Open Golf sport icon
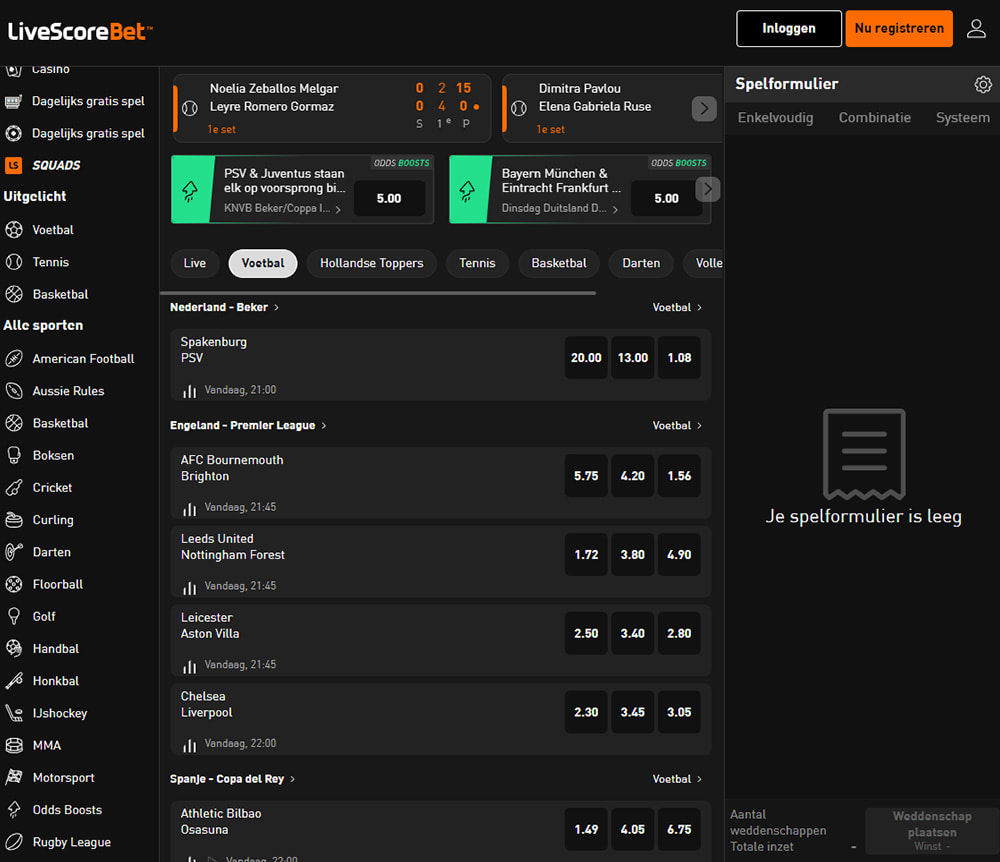Screen dimensions: 1000x862 coord(14,617)
